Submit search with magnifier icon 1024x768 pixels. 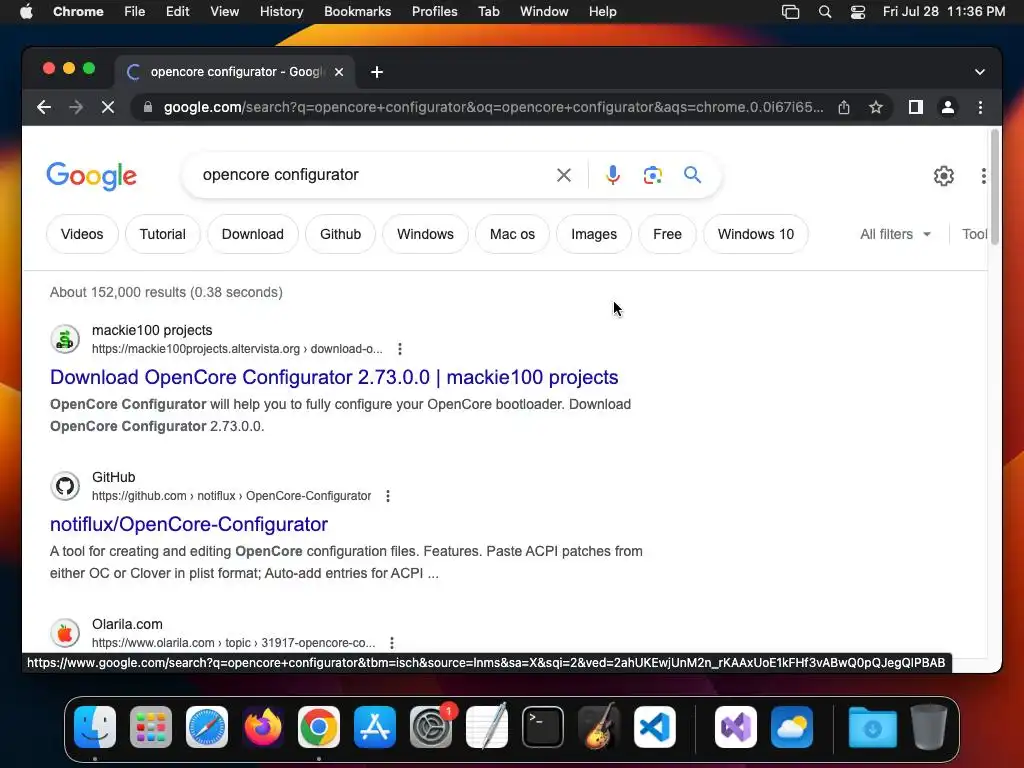692,175
